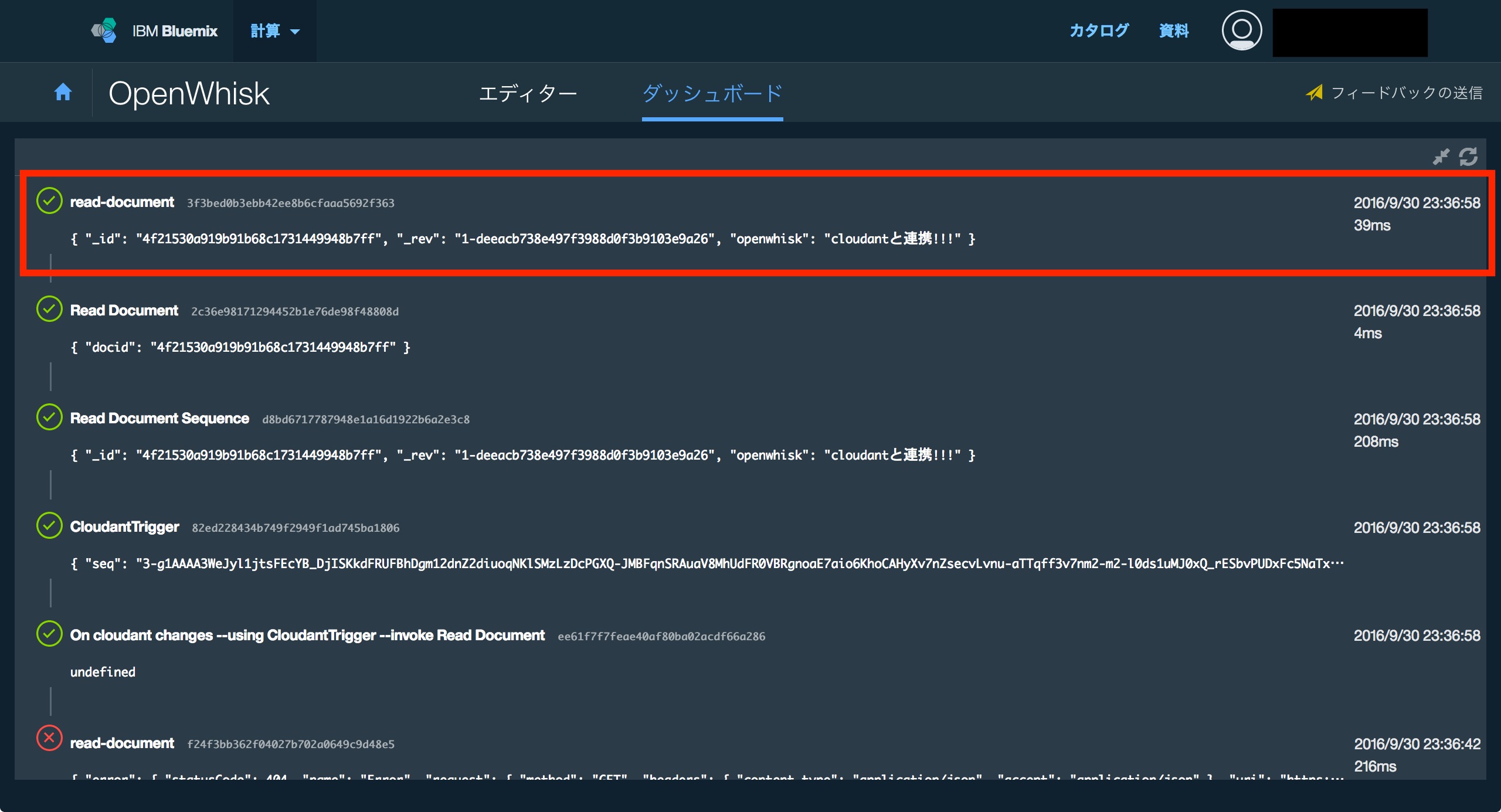The width and height of the screenshot is (1501, 812).
Task: Refresh the activity log
Action: (1468, 157)
